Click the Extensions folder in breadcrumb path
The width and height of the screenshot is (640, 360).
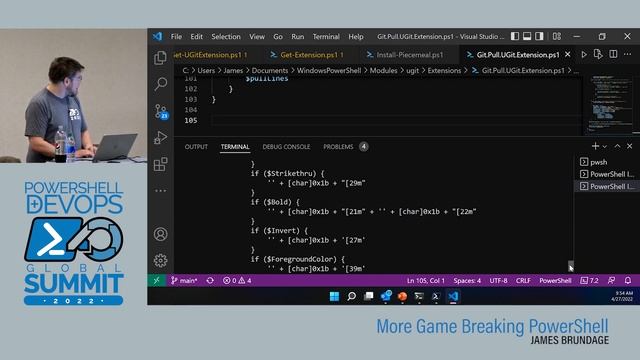(444, 71)
